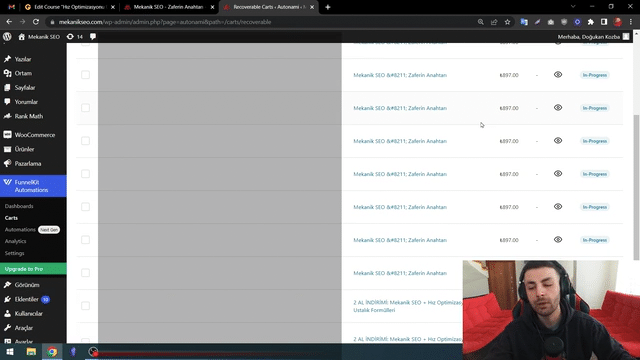This screenshot has height=360, width=640.
Task: Click the page vertical scrollbar
Action: click(636, 187)
